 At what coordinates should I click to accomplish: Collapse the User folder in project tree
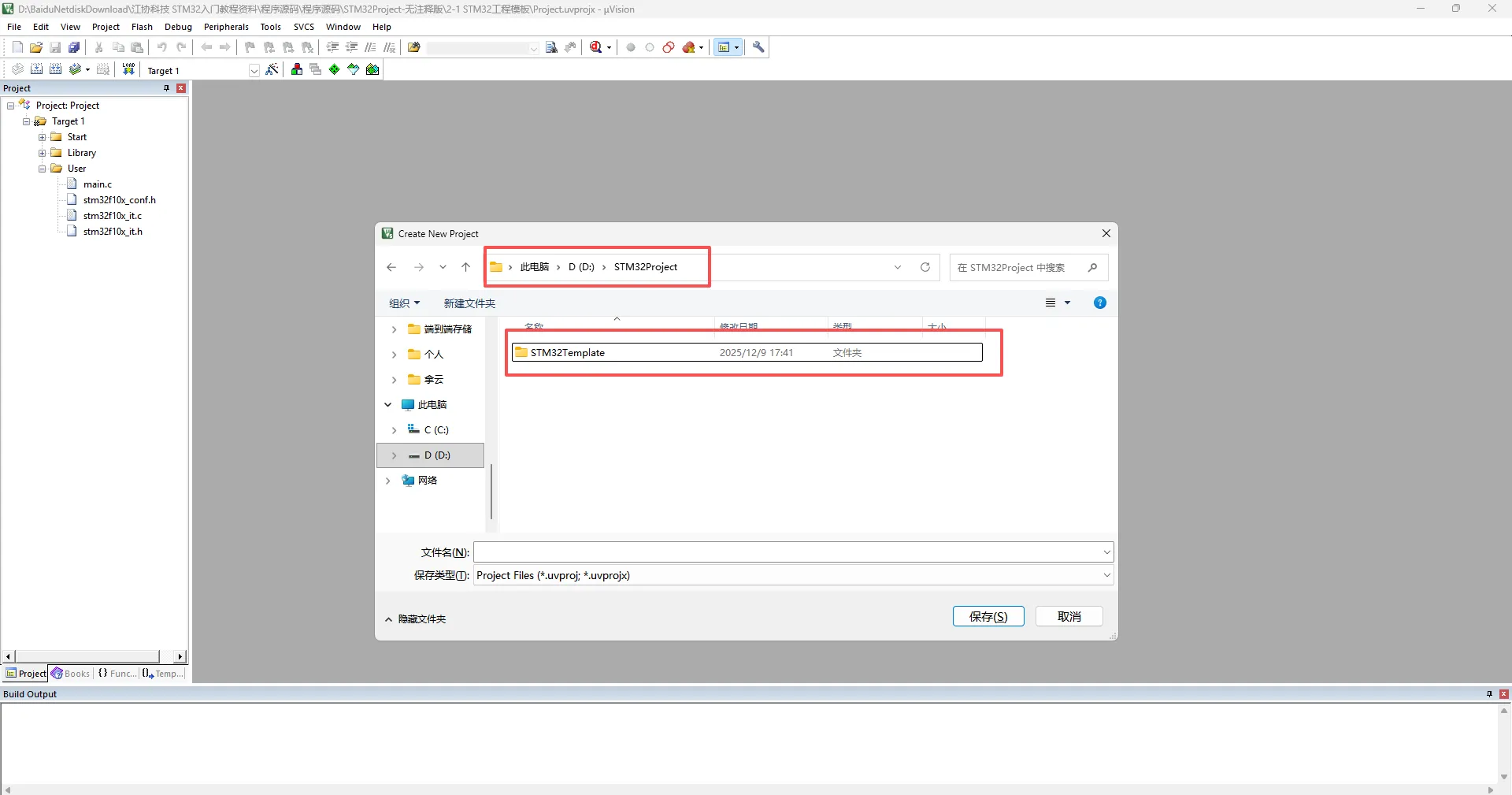43,169
